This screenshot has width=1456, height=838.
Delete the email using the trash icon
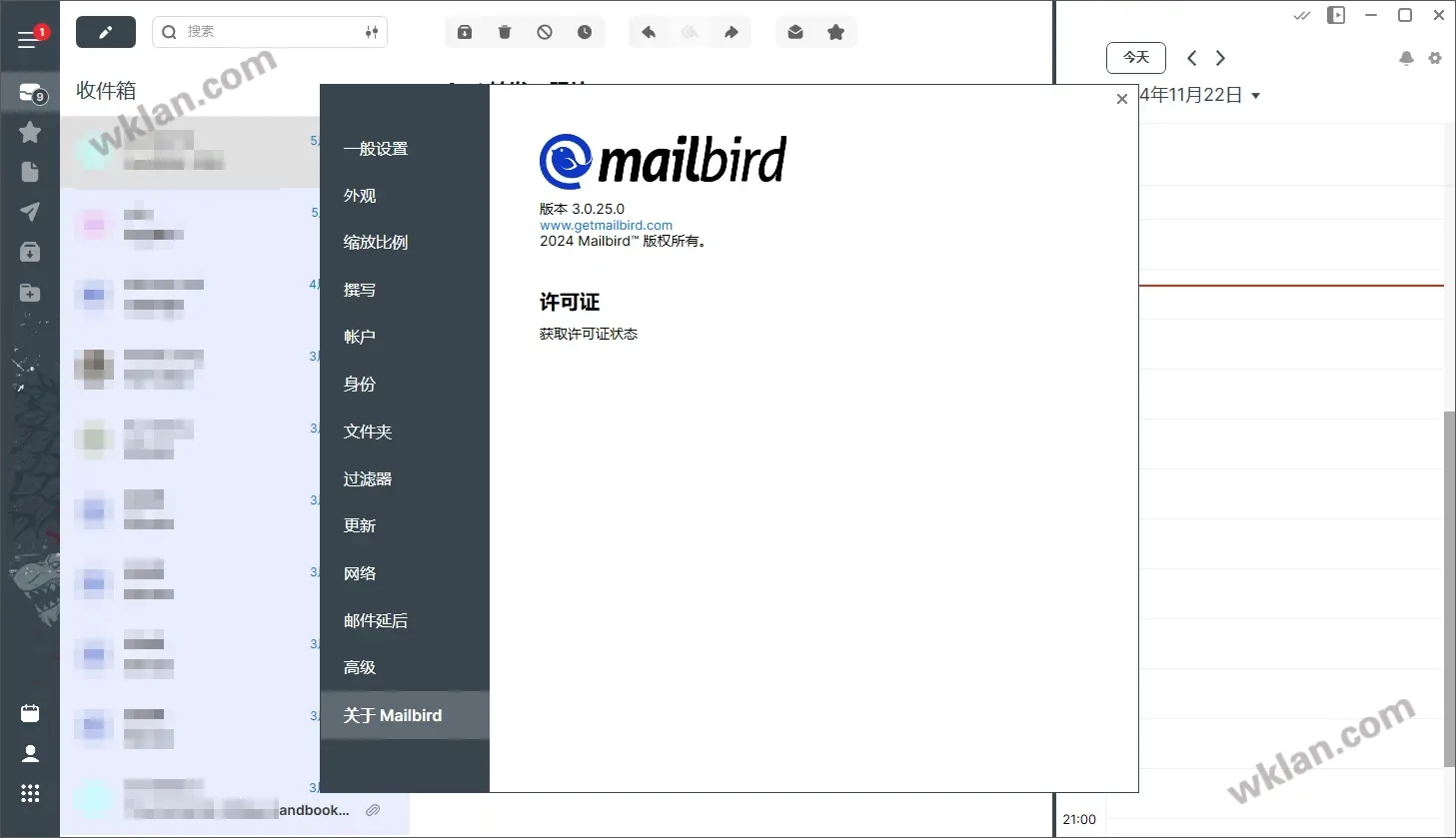505,32
